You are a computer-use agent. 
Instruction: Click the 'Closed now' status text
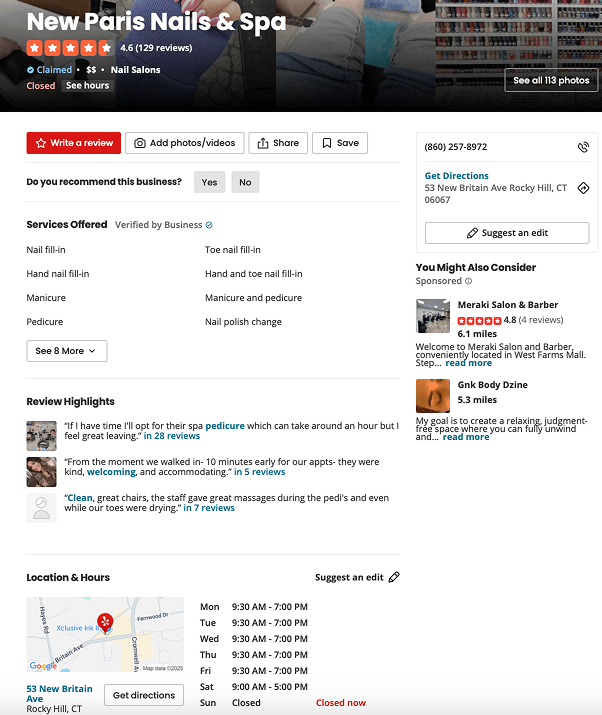coord(341,703)
